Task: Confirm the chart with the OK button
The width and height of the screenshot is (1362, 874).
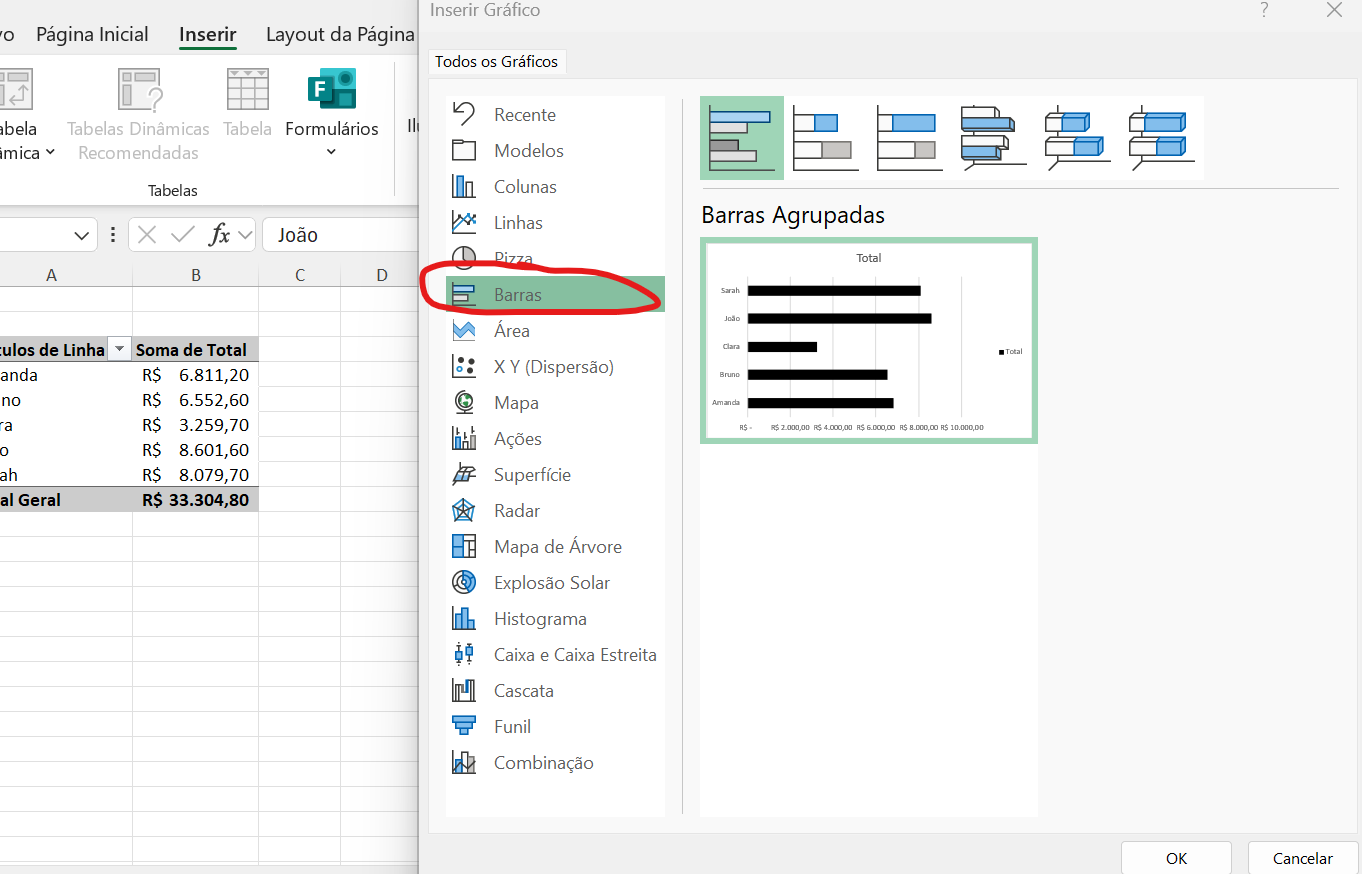Action: click(1176, 858)
